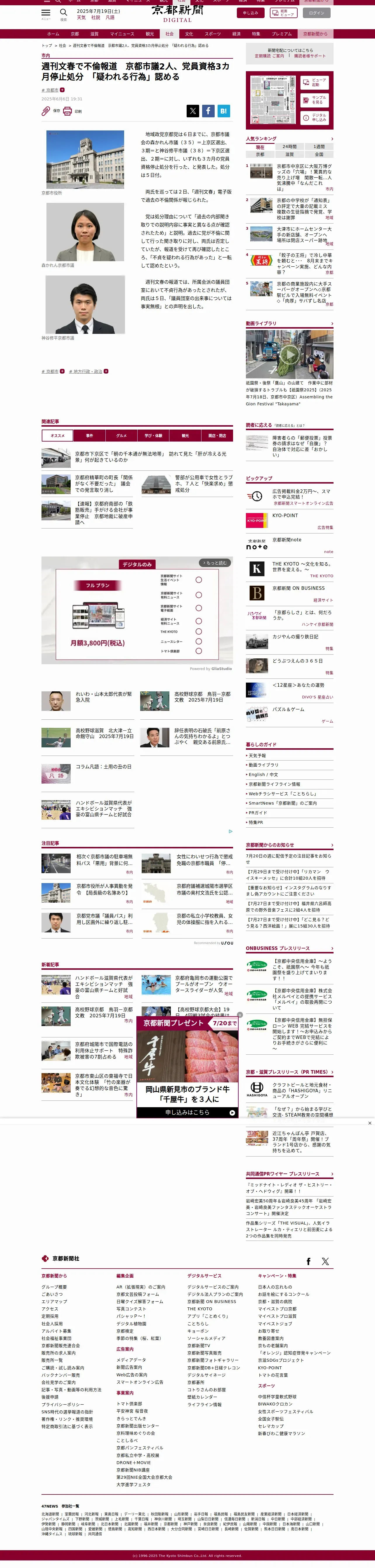This screenshot has width=375, height=1568.
Task: Open the ON BUSINESS B logo
Action: (256, 593)
